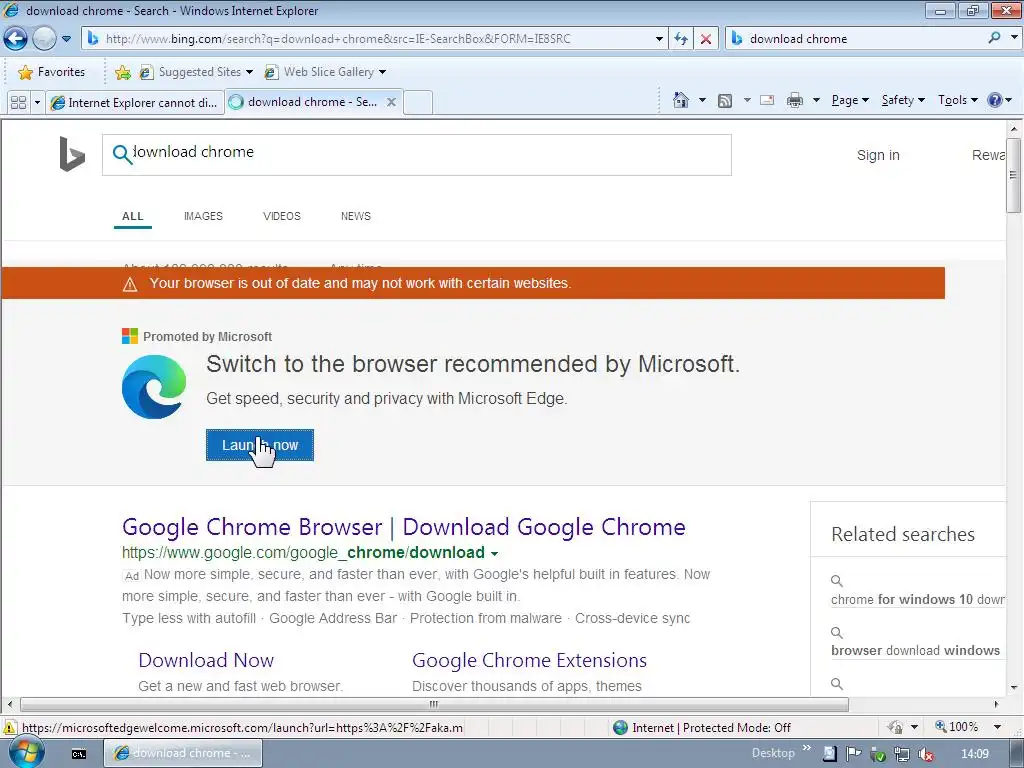Open the Download Now sublink
The height and width of the screenshot is (768, 1024).
(206, 660)
